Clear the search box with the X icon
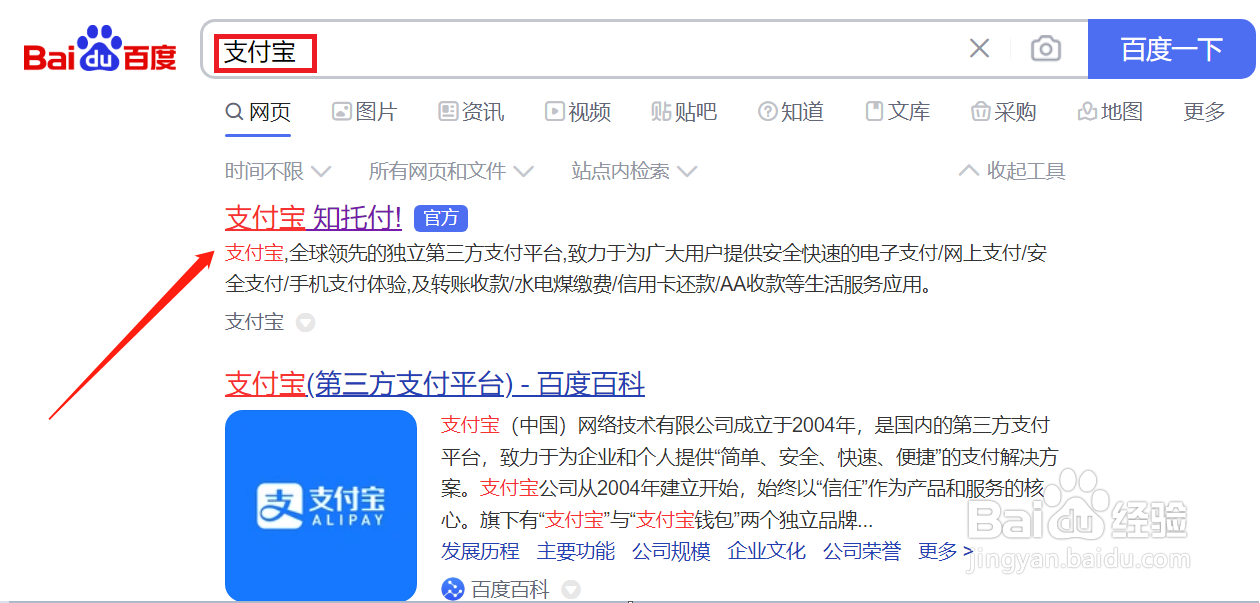Viewport: 1260px width, 603px height. (980, 48)
